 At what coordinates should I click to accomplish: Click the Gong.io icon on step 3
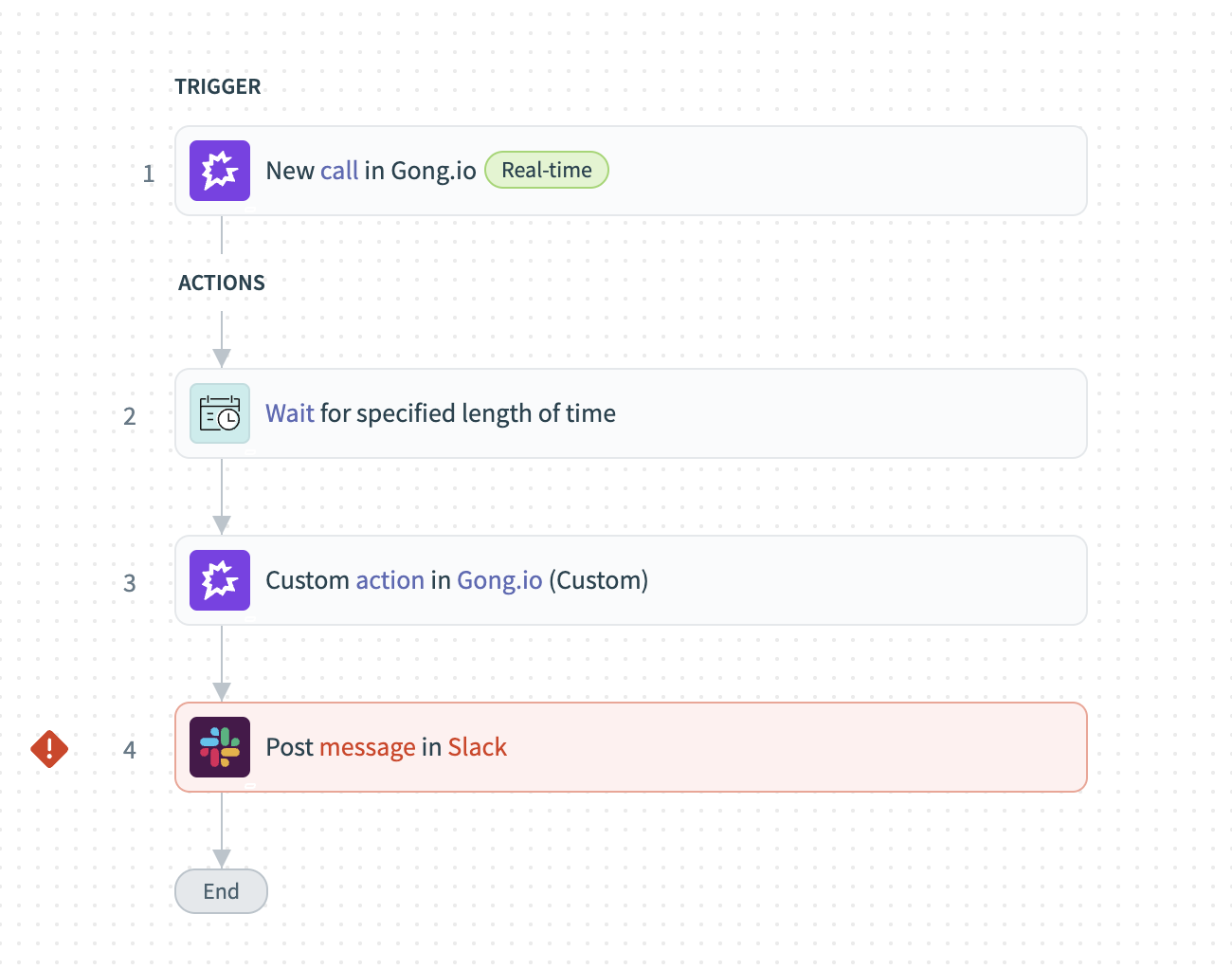pyautogui.click(x=220, y=580)
